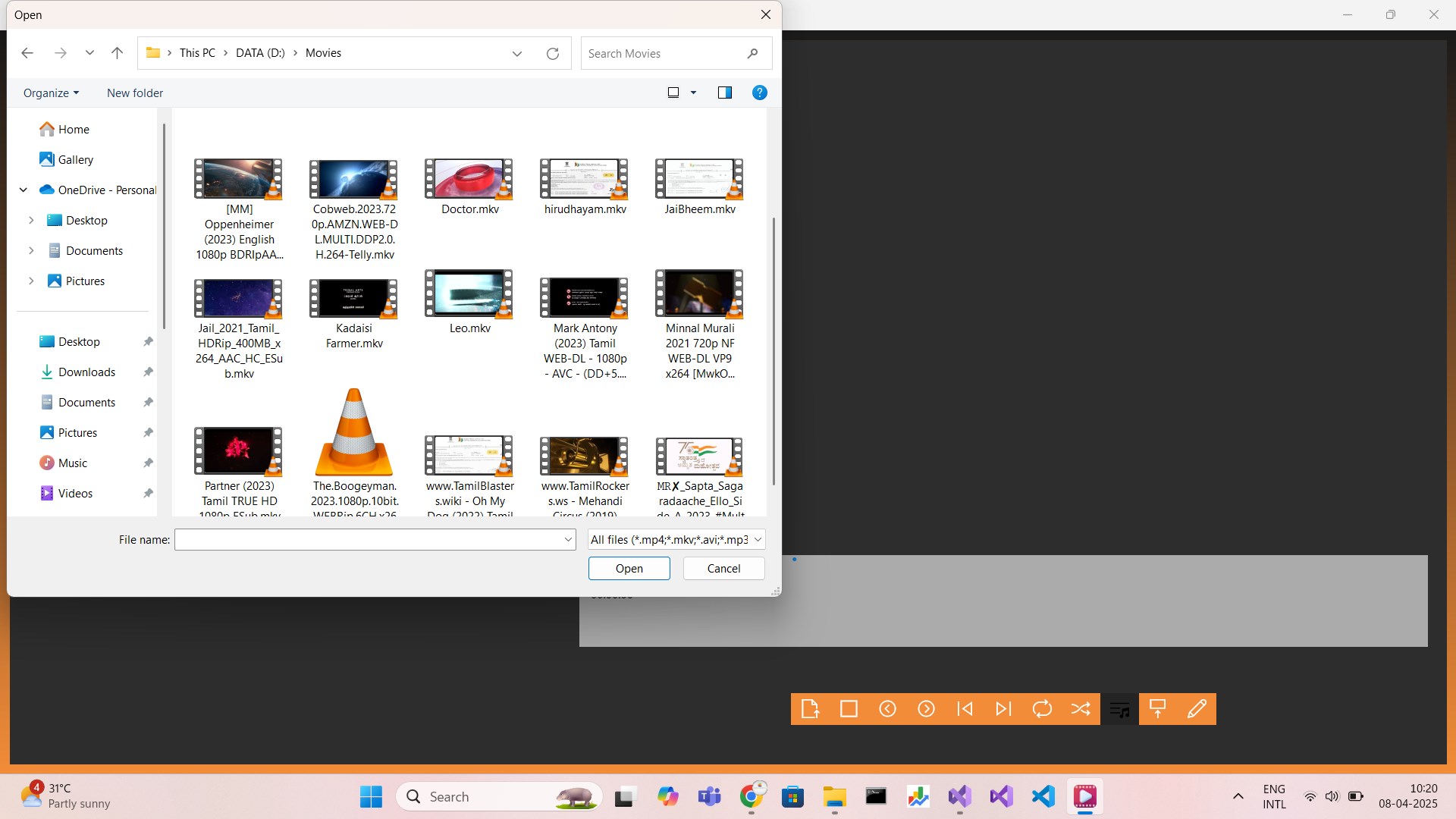Cancel the Open dialog

[x=723, y=568]
